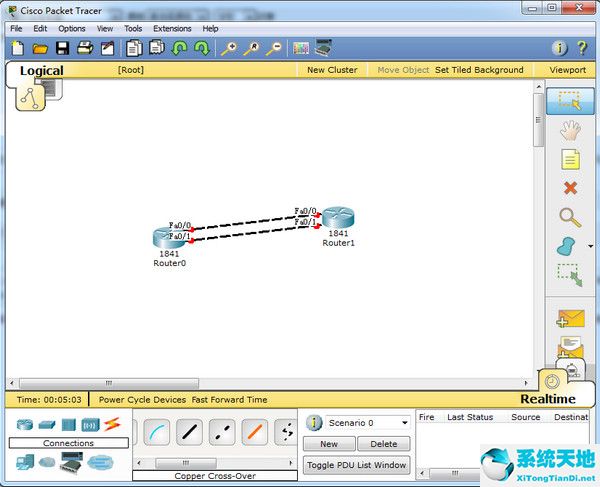Image resolution: width=600 pixels, height=487 pixels.
Task: Open the Extensions menu
Action: click(x=172, y=29)
